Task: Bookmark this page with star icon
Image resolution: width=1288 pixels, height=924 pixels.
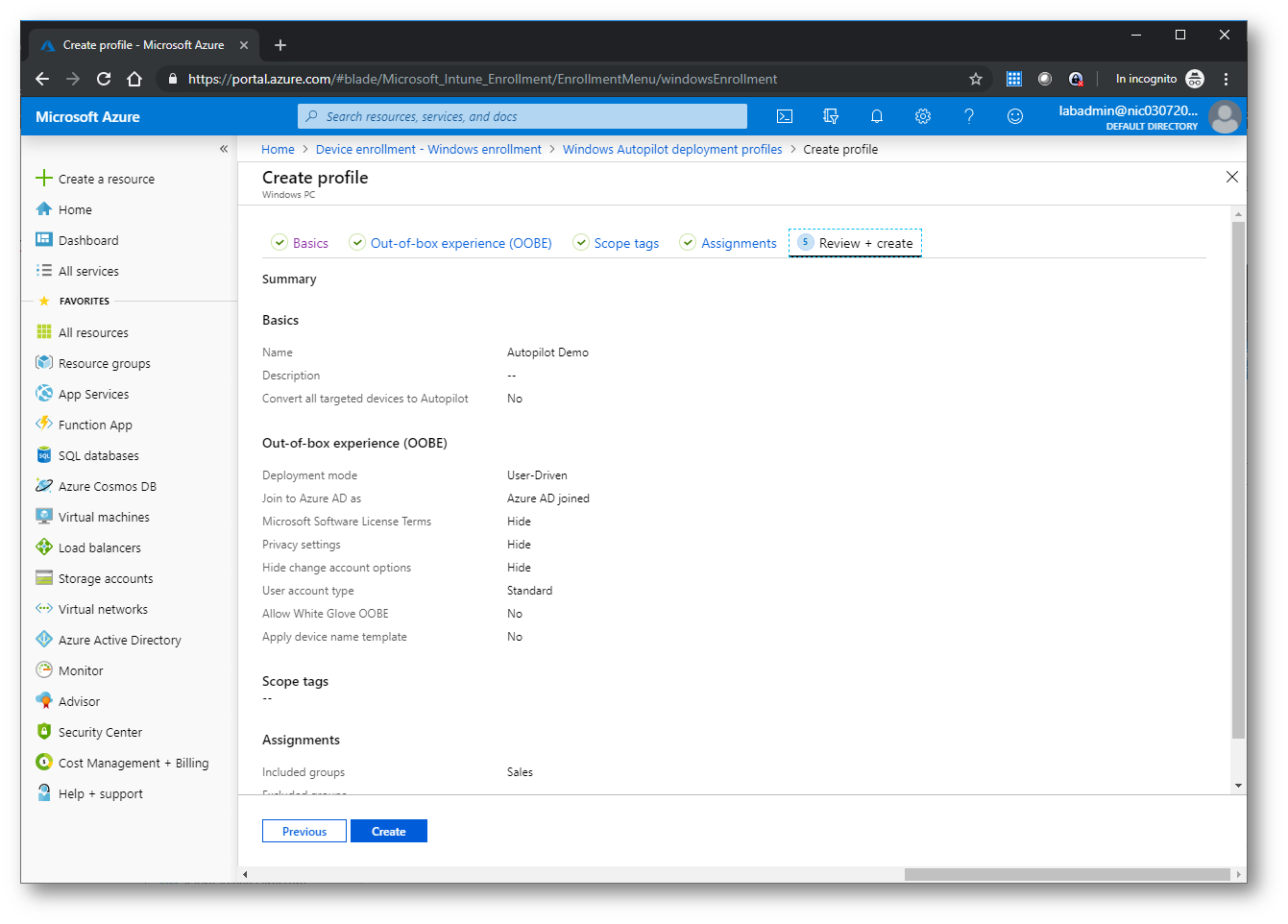Action: tap(976, 79)
